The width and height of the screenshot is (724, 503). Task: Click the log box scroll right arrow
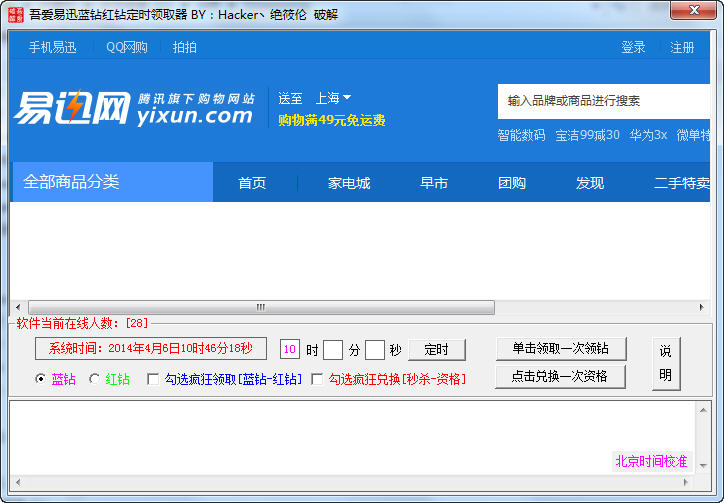(686, 482)
